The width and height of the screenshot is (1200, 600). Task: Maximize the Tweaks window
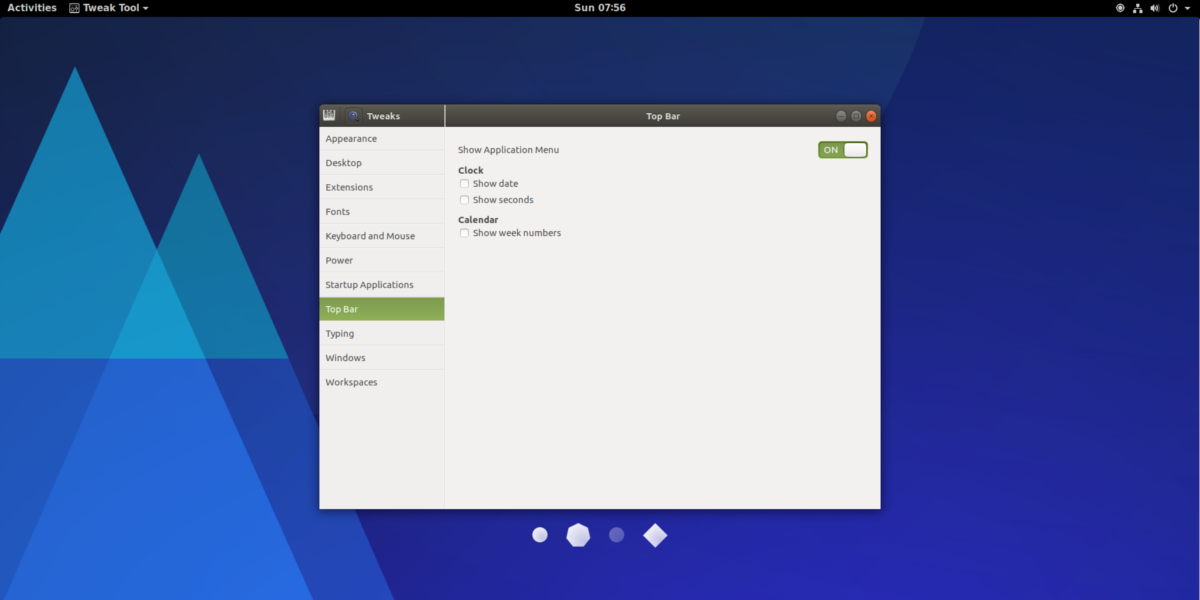click(856, 116)
